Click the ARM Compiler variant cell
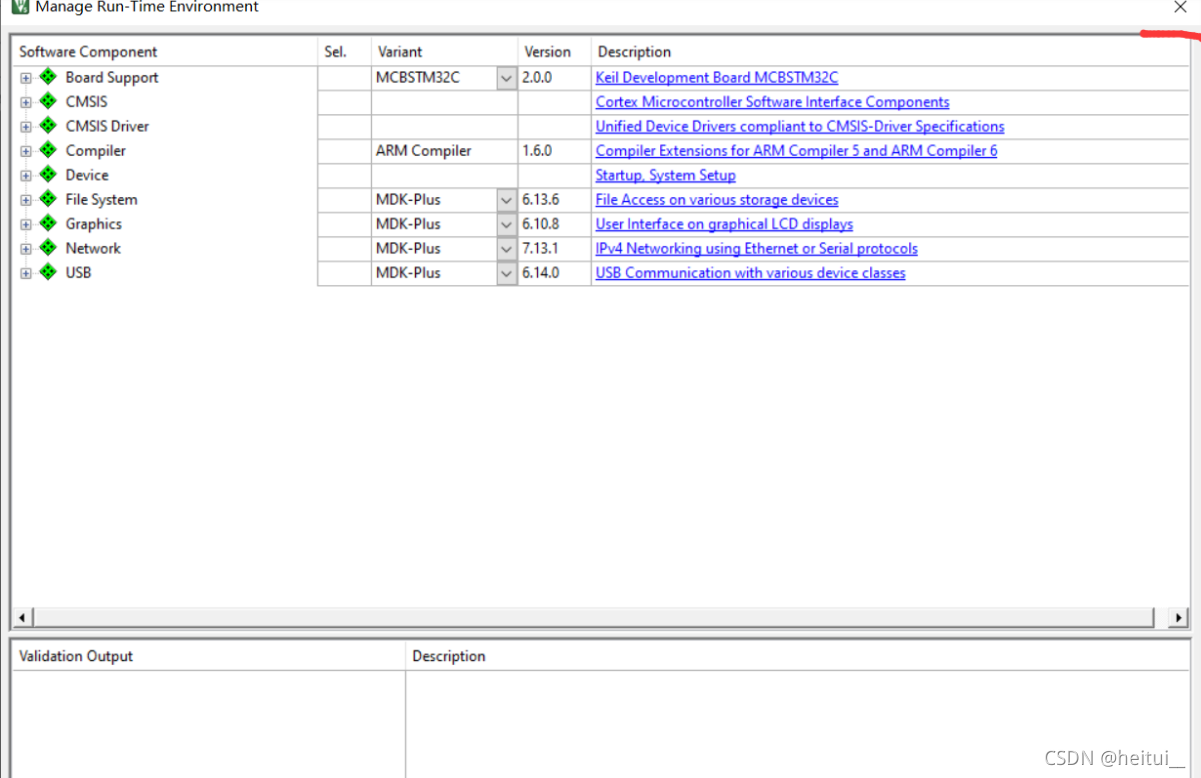Image resolution: width=1201 pixels, height=778 pixels. click(444, 151)
